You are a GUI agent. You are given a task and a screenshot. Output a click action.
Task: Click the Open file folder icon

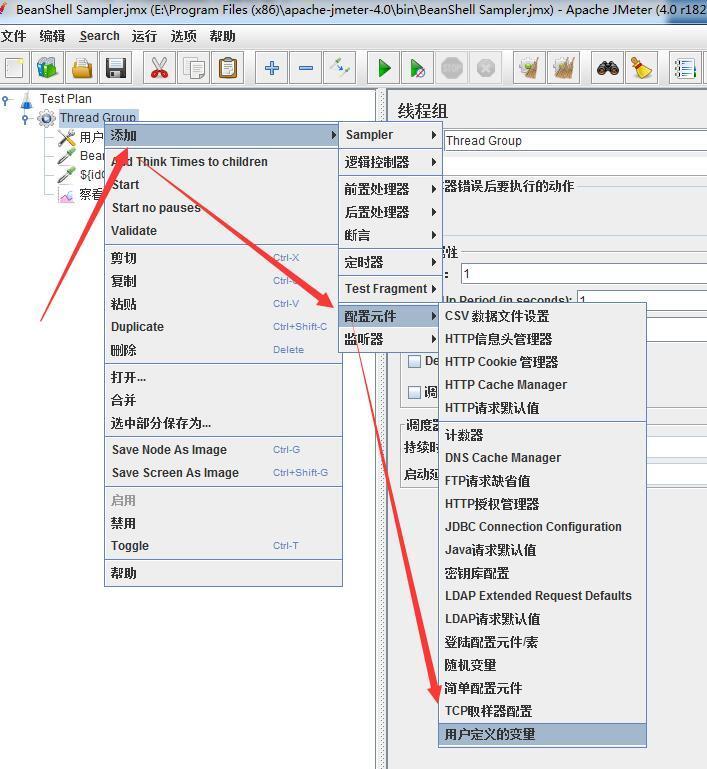click(x=81, y=68)
